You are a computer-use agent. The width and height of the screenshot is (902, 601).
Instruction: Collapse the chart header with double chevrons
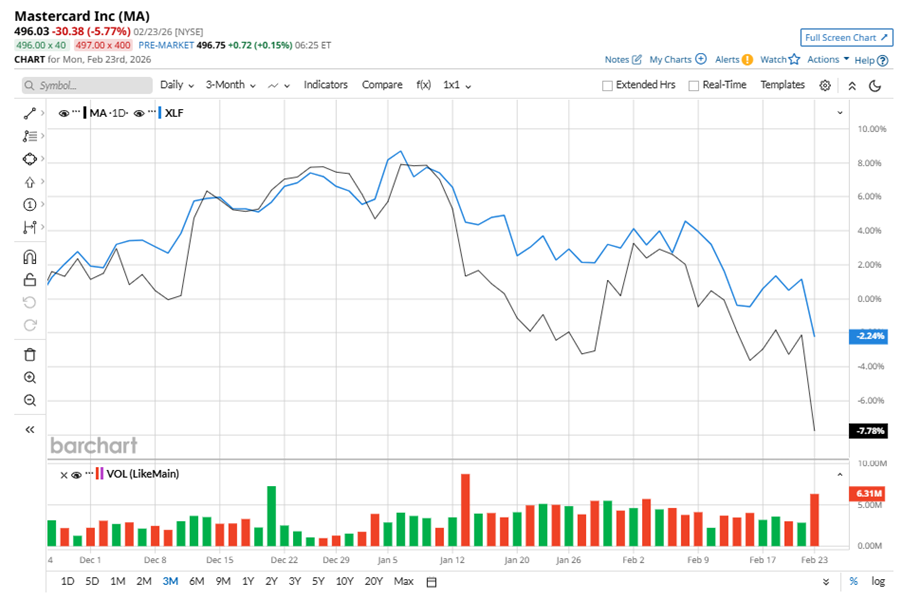pyautogui.click(x=852, y=86)
